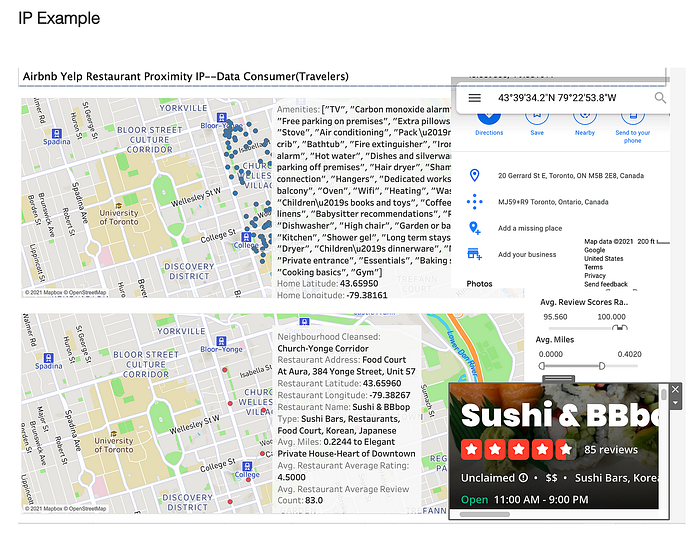700x536 pixels.
Task: Click the Avg. Restaurant Average Rating 4.5000 value
Action: [292, 477]
